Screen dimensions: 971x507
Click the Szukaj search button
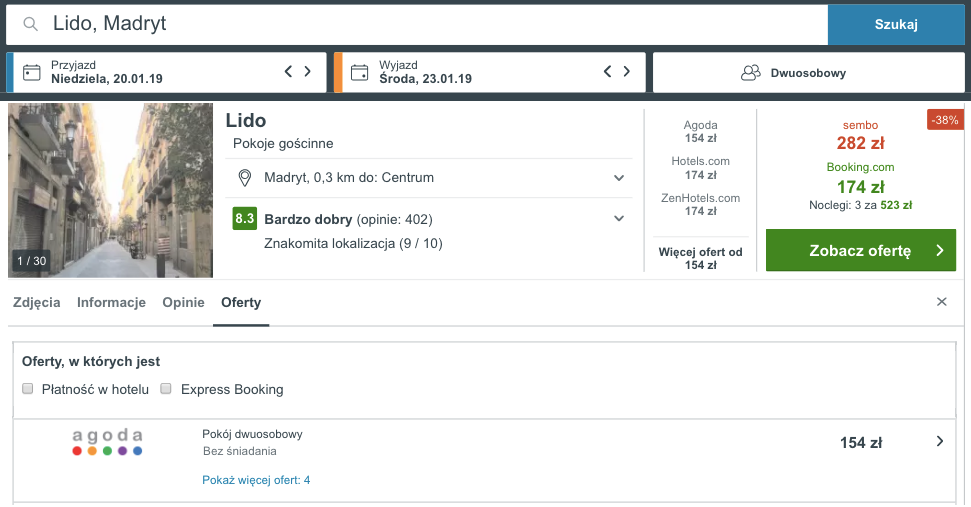click(x=896, y=25)
